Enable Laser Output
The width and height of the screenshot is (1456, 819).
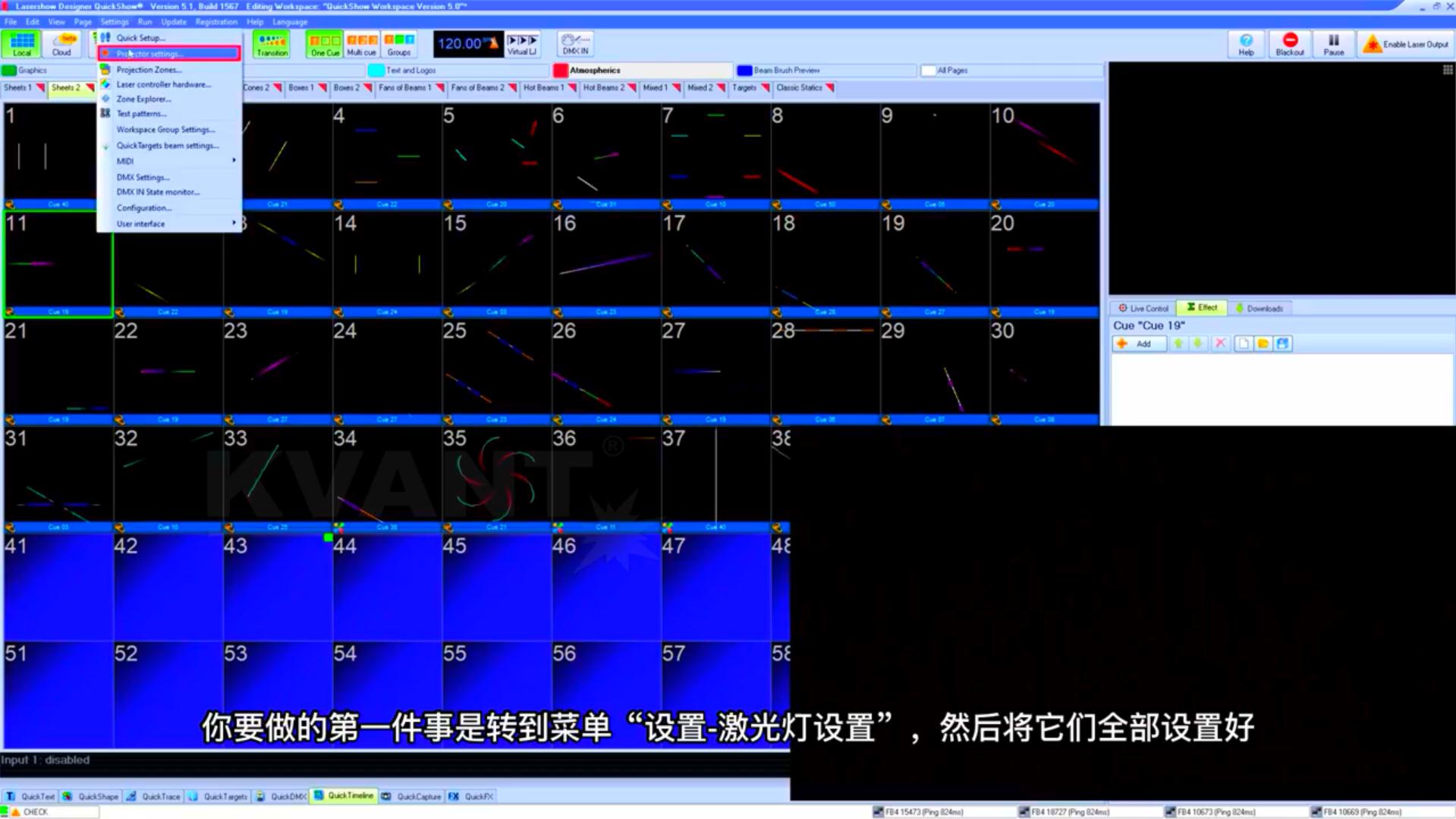(x=1406, y=44)
